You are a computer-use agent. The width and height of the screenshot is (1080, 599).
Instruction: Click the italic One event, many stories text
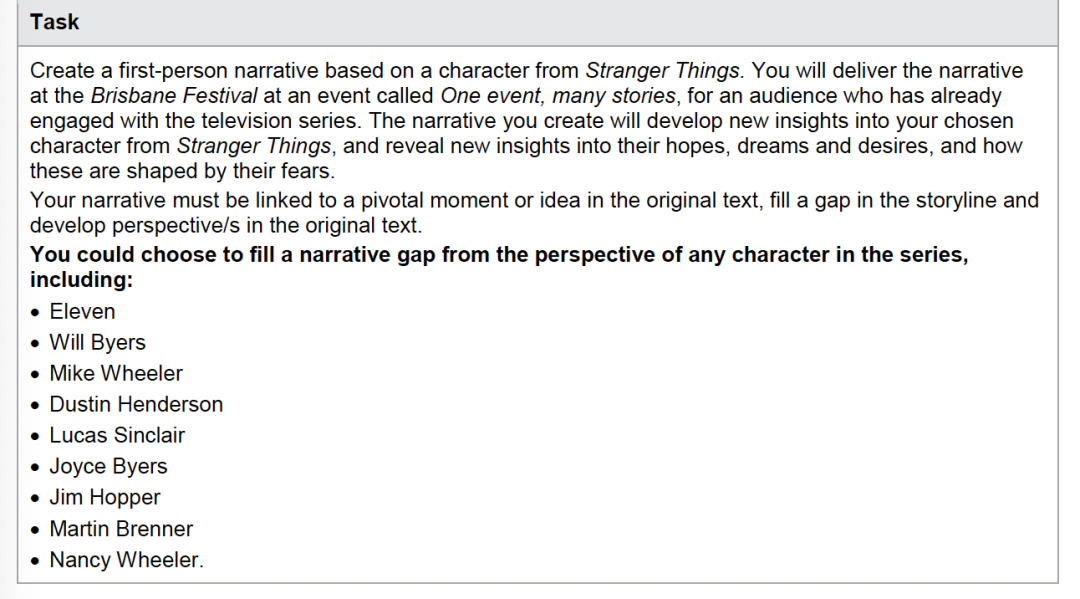[x=558, y=95]
